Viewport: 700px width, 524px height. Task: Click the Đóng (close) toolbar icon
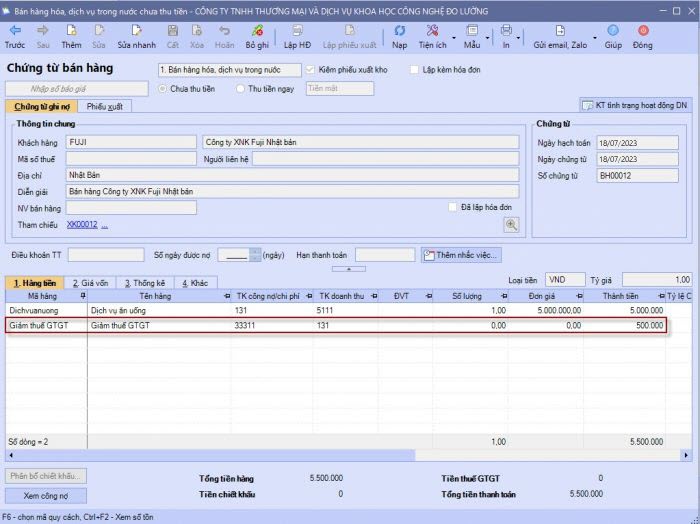coord(642,31)
